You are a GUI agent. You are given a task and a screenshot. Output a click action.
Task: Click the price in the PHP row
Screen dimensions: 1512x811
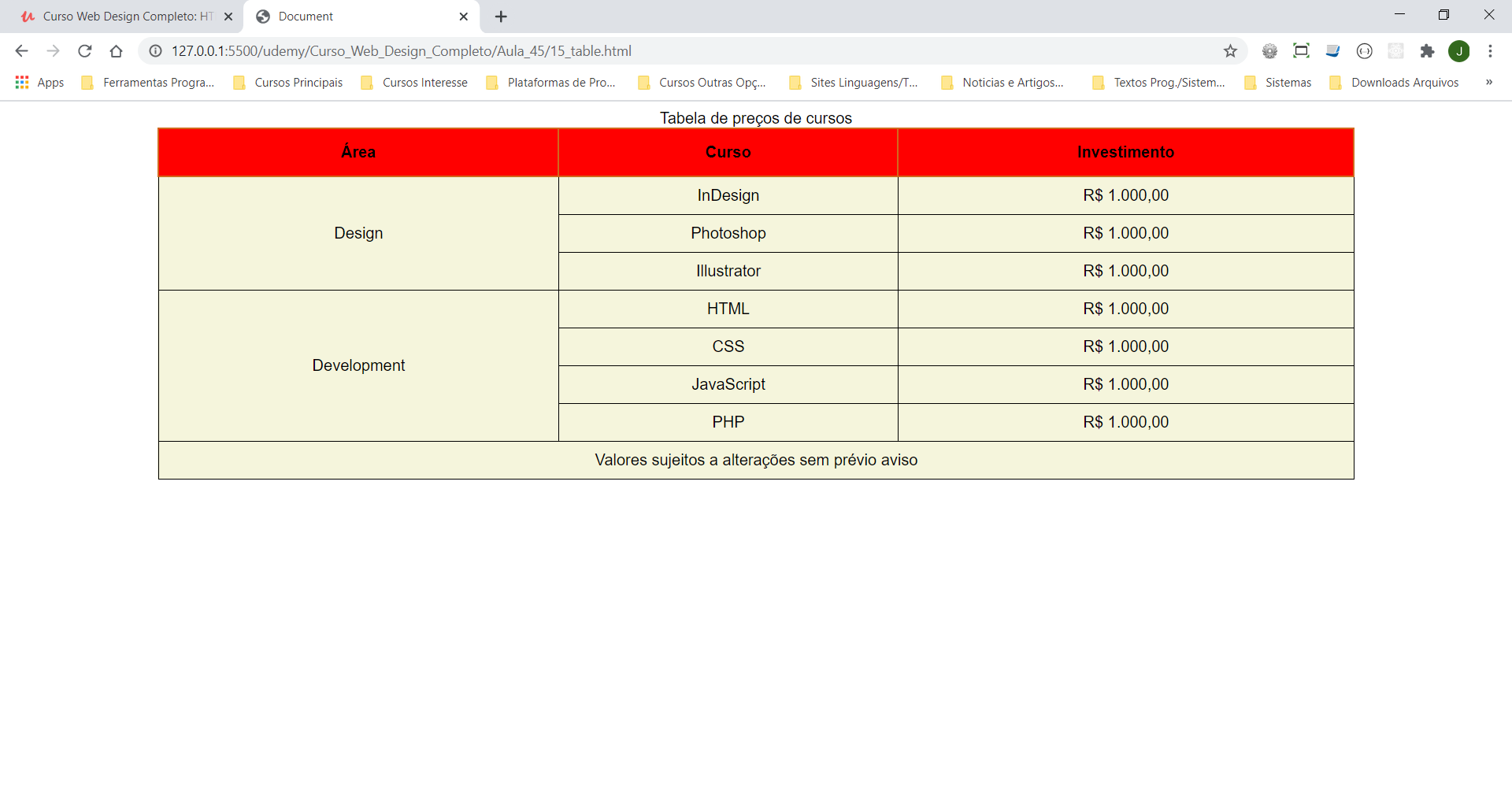pos(1126,422)
